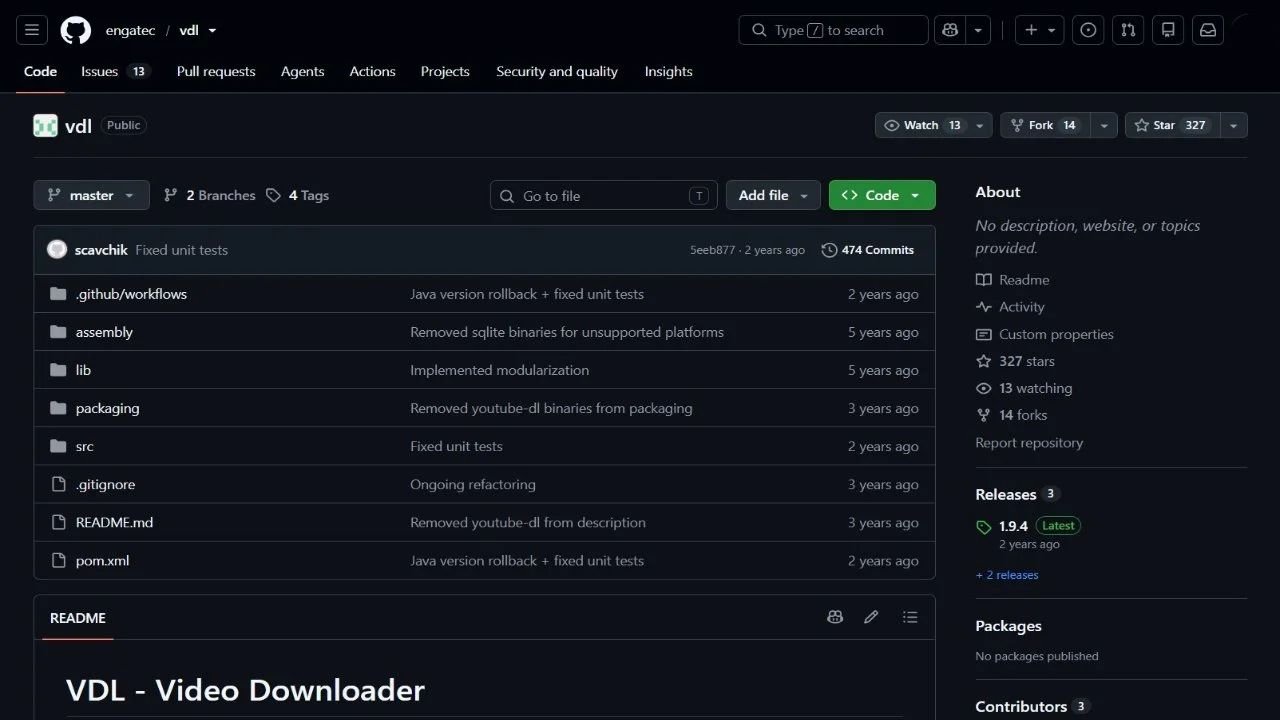Image resolution: width=1280 pixels, height=720 pixels.
Task: Open the .github/workflows folder
Action: pyautogui.click(x=131, y=294)
